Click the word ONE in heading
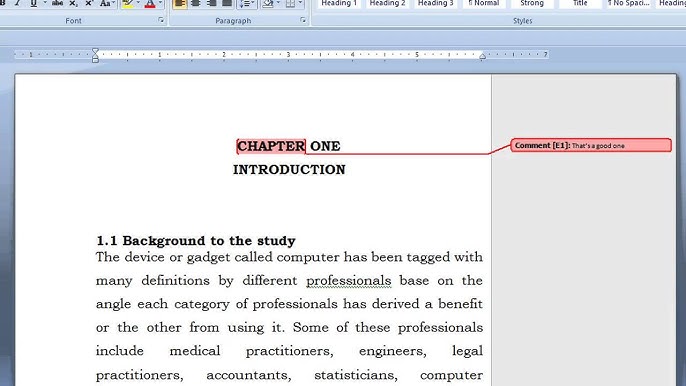This screenshot has width=686, height=386. [x=325, y=146]
